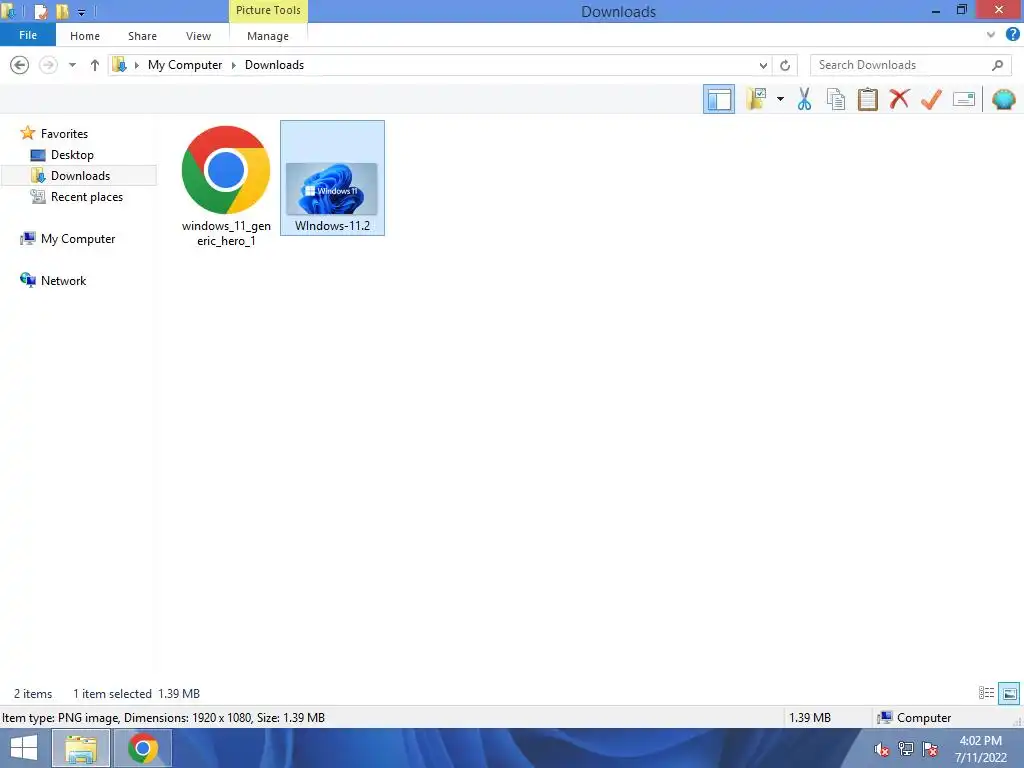Image resolution: width=1024 pixels, height=768 pixels.
Task: Click the red X Delete icon
Action: pyautogui.click(x=899, y=99)
